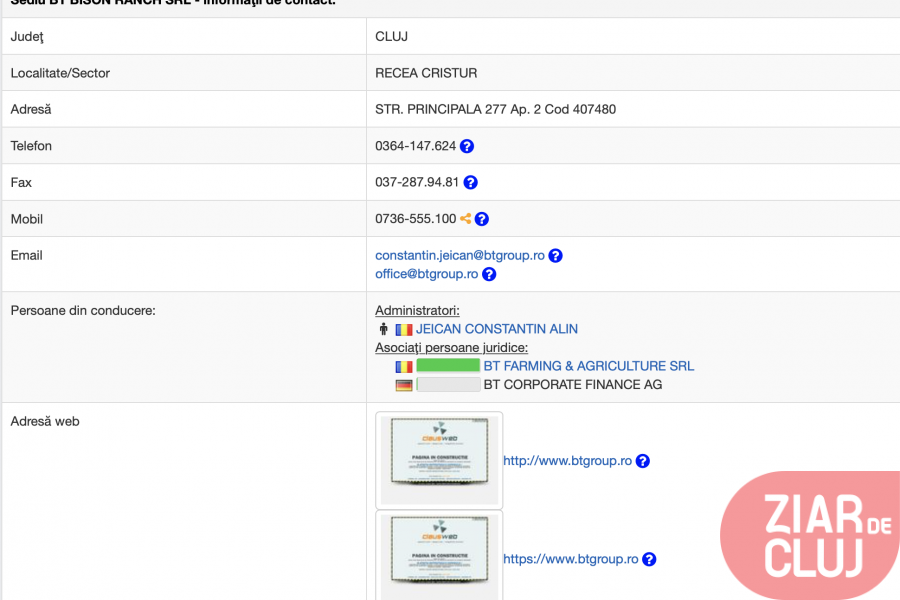
Task: Click the Adresă web label
Action: [45, 421]
